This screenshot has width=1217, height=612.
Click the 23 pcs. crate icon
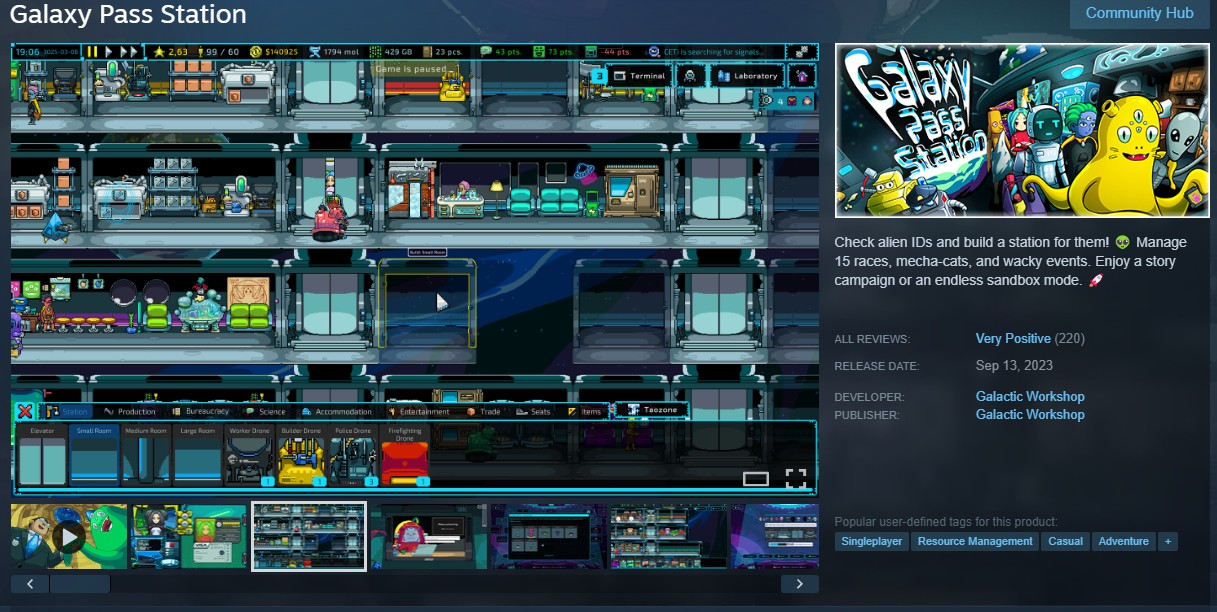click(427, 51)
